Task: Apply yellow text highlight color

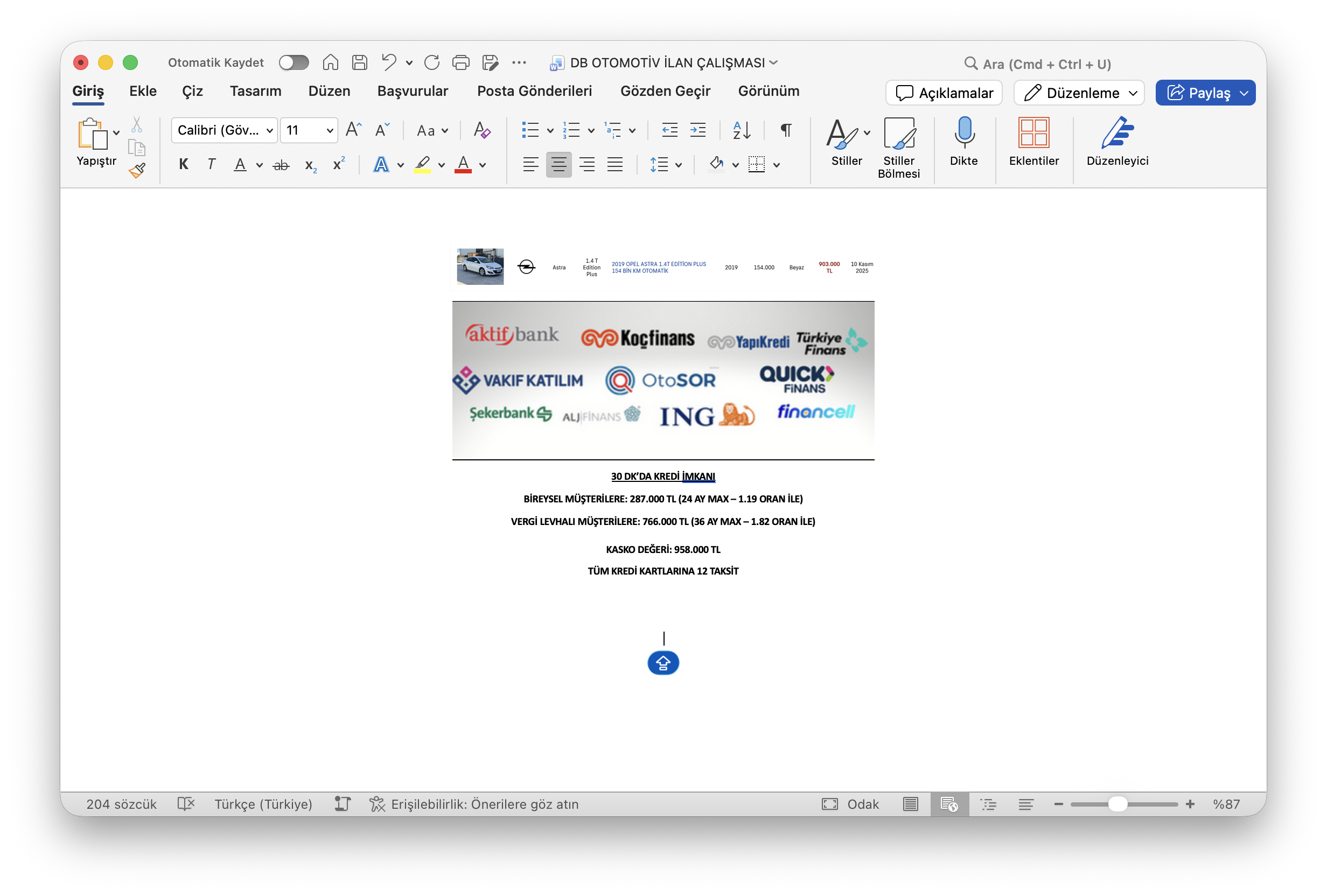Action: click(x=422, y=164)
